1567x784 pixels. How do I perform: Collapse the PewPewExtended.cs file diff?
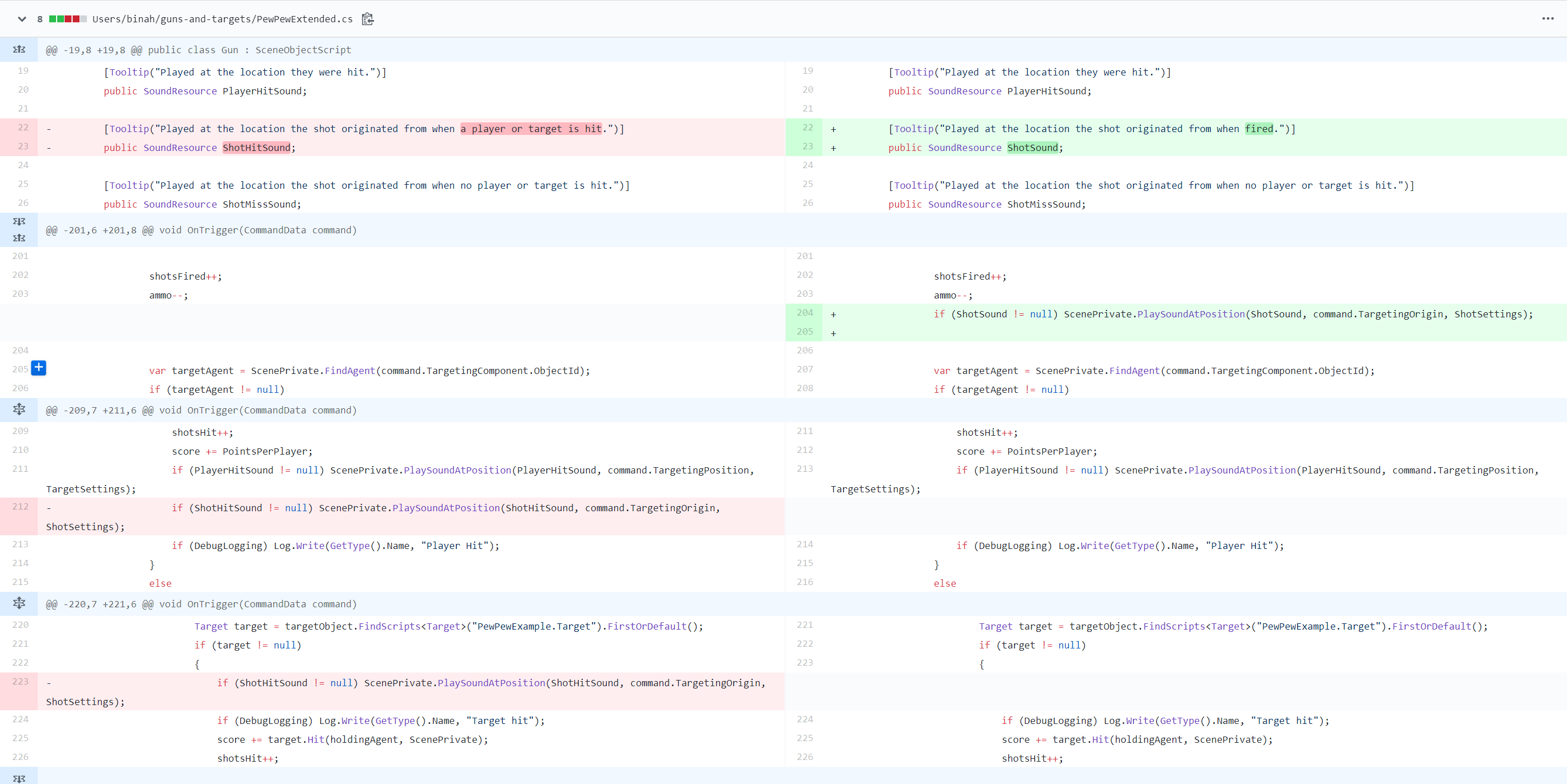point(22,19)
